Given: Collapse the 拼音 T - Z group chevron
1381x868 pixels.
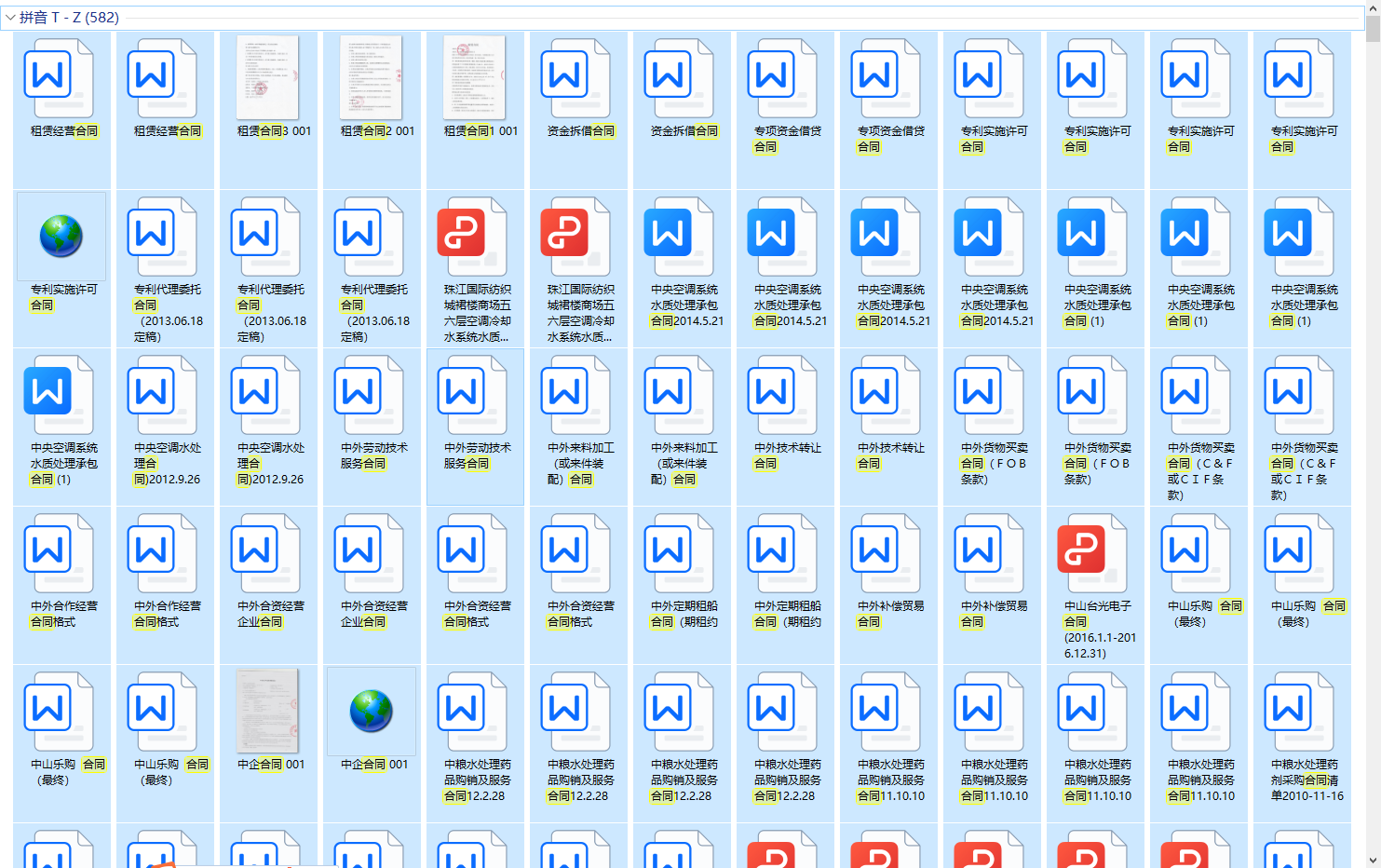Looking at the screenshot, I should [x=10, y=18].
